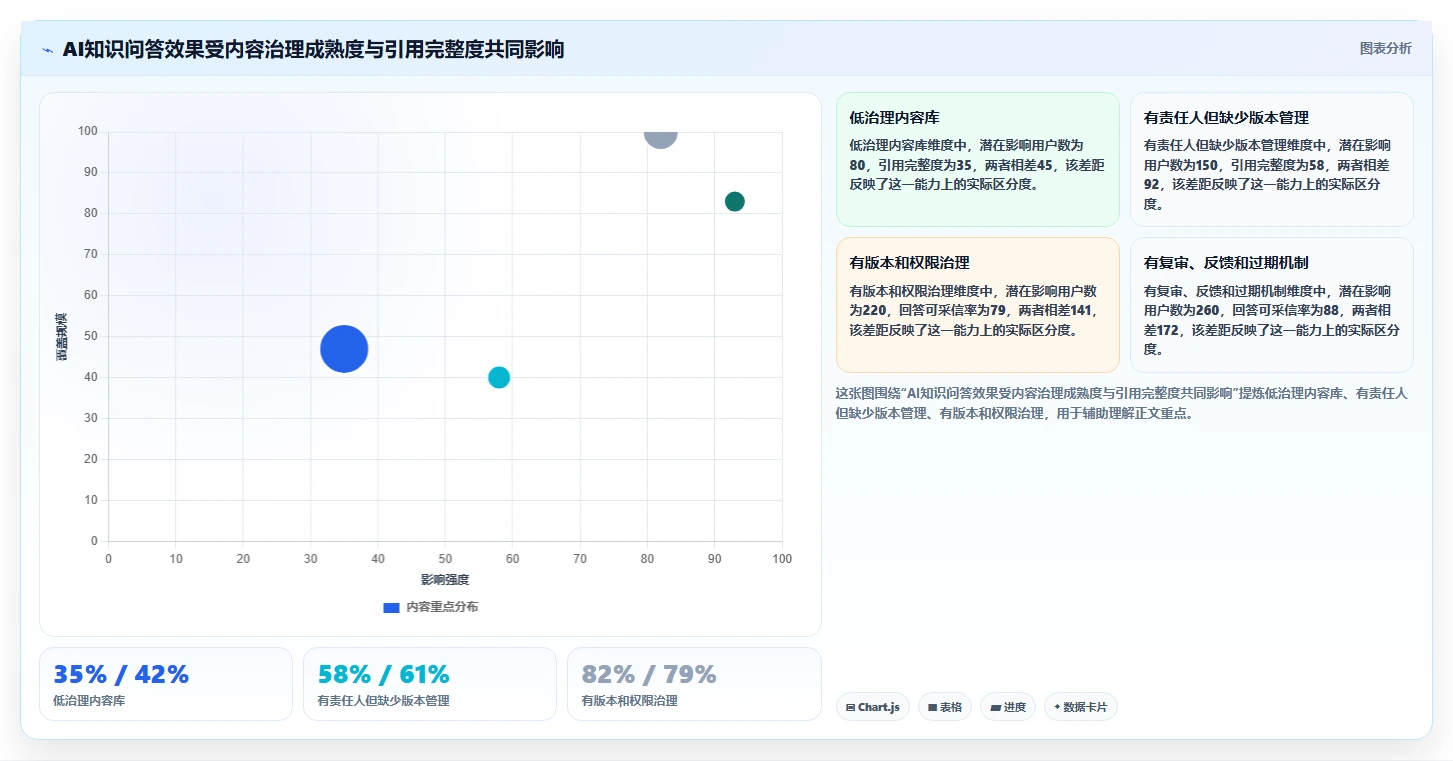Click the dark green bubble in the chart

(735, 201)
